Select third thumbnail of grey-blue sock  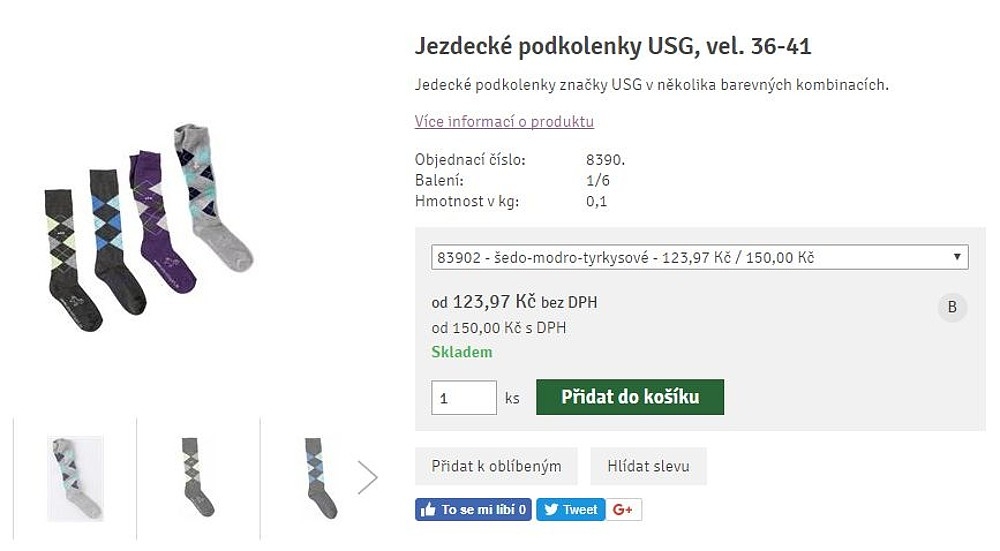pyautogui.click(x=320, y=478)
